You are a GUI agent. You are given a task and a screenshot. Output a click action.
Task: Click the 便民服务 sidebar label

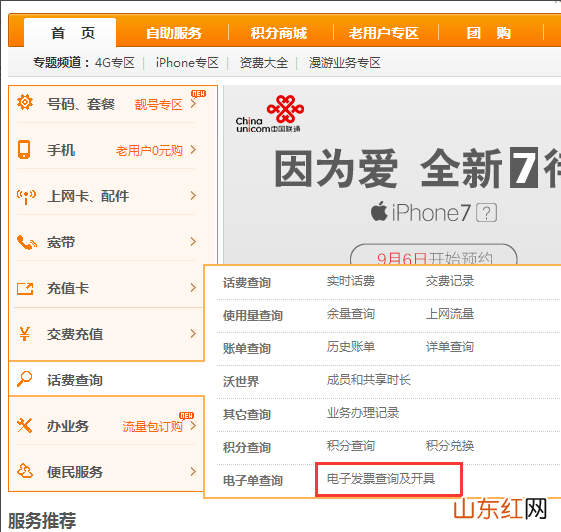pyautogui.click(x=75, y=472)
